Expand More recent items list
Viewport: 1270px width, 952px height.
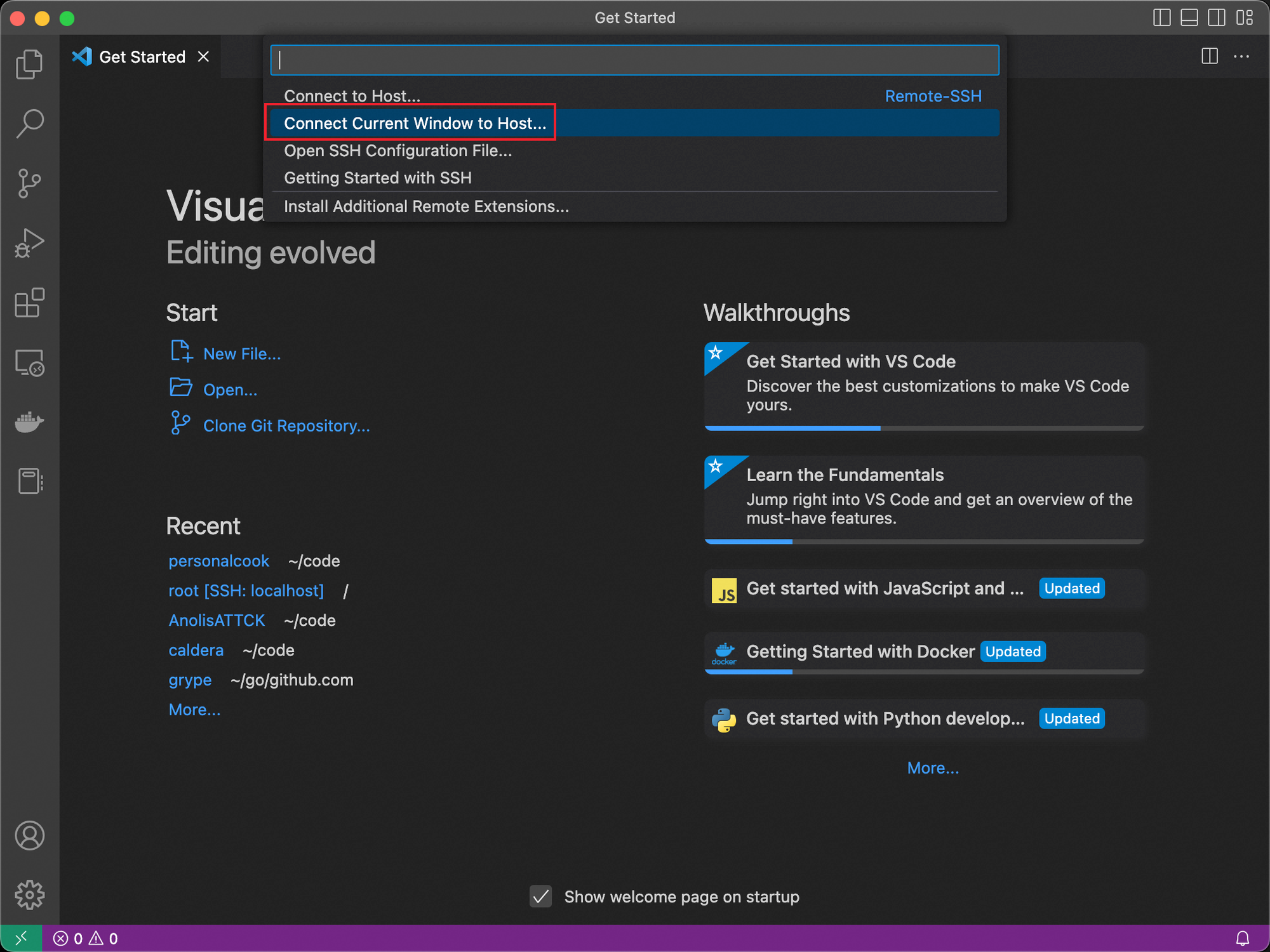pyautogui.click(x=194, y=710)
